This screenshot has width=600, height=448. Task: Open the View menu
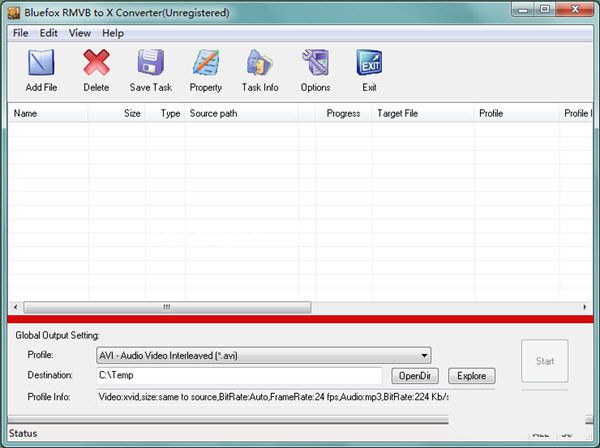80,33
